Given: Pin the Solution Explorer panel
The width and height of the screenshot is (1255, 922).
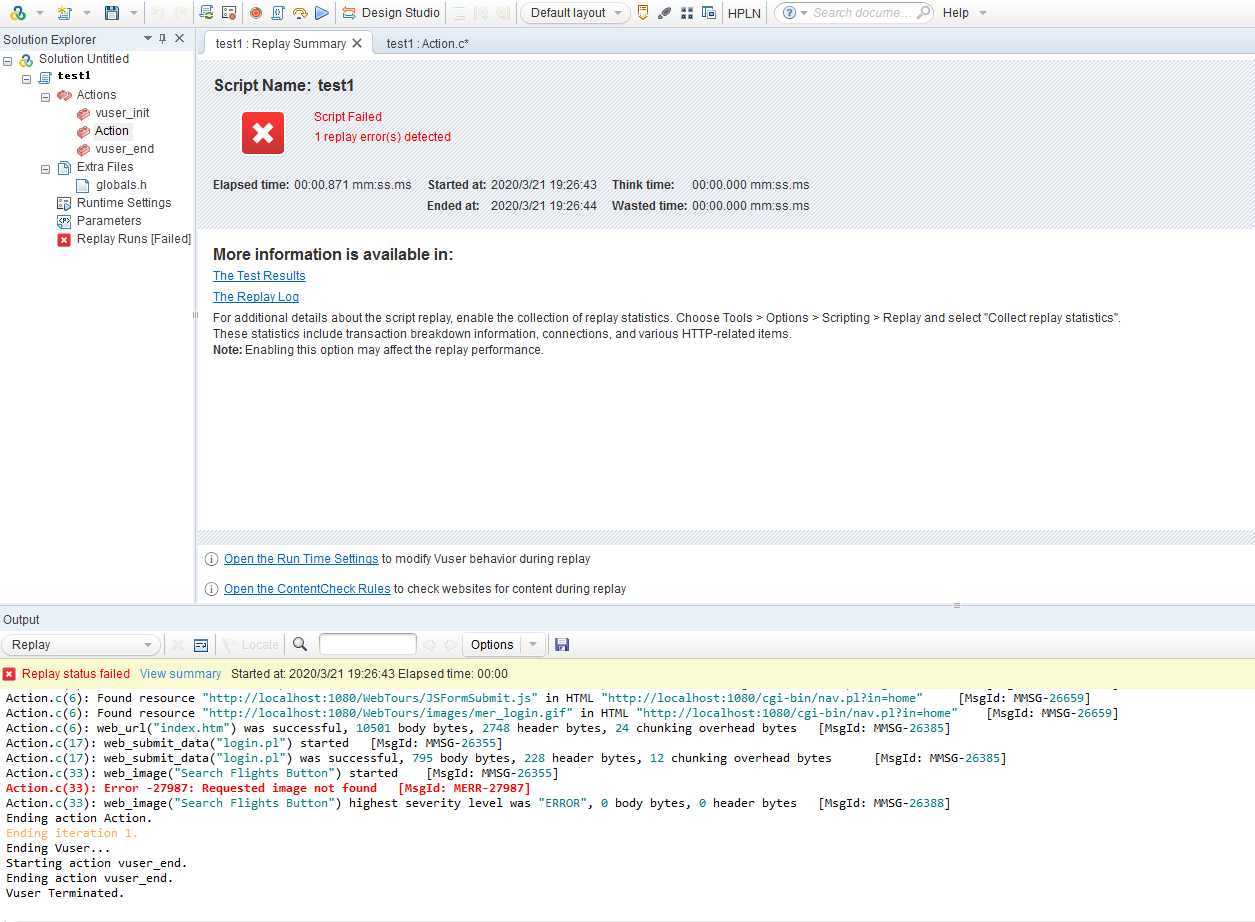Looking at the screenshot, I should pos(163,38).
